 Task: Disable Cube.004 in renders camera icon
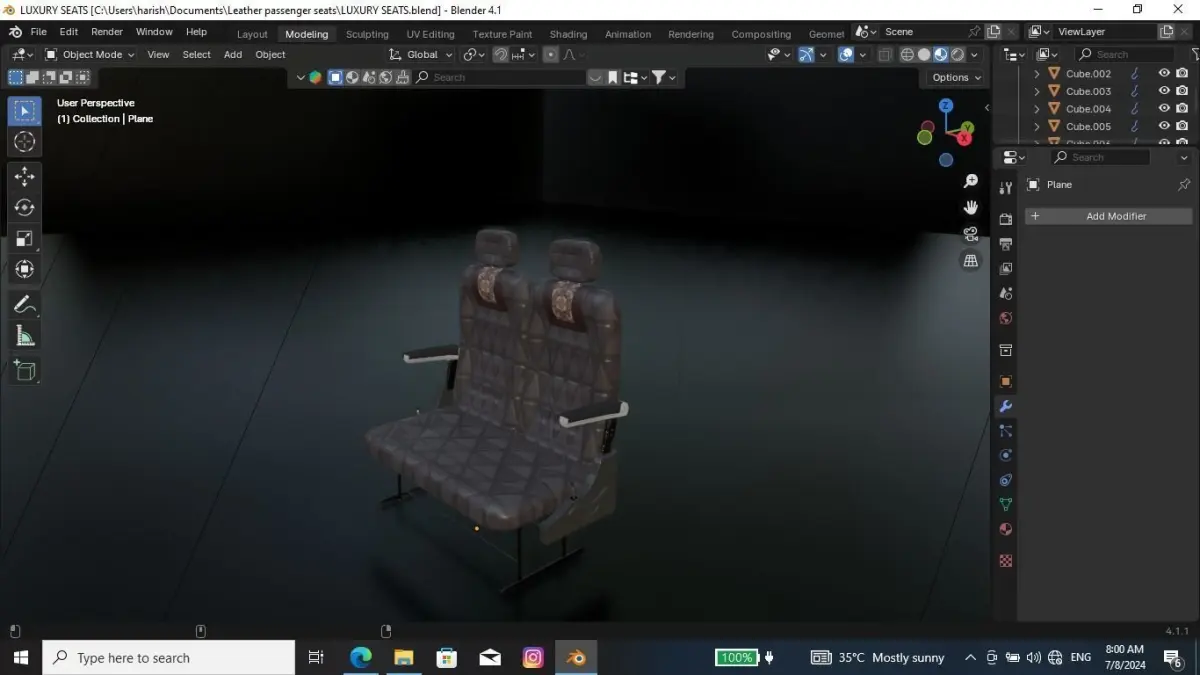(x=1182, y=109)
